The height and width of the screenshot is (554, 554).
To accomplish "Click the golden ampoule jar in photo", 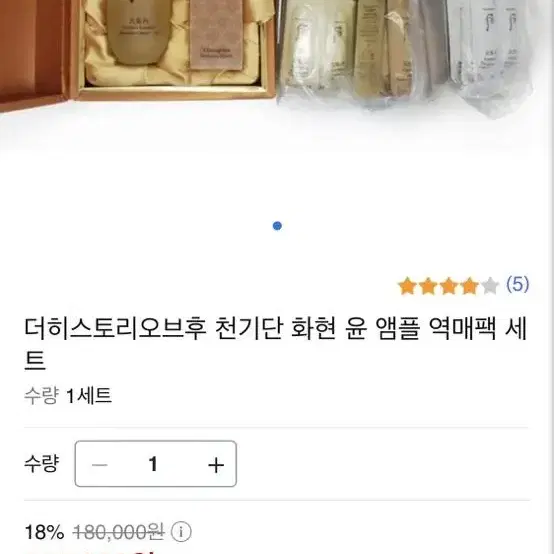I will [x=139, y=32].
